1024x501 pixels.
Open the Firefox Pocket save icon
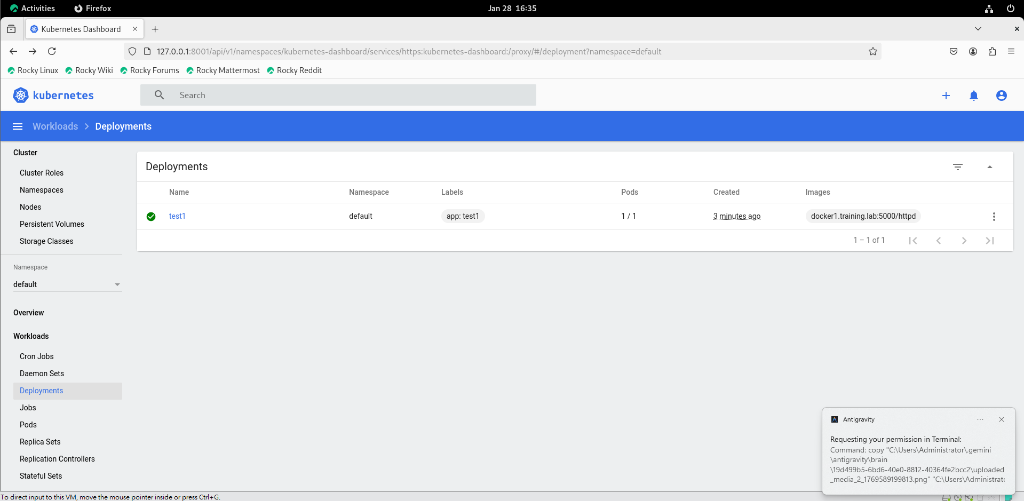pos(953,51)
